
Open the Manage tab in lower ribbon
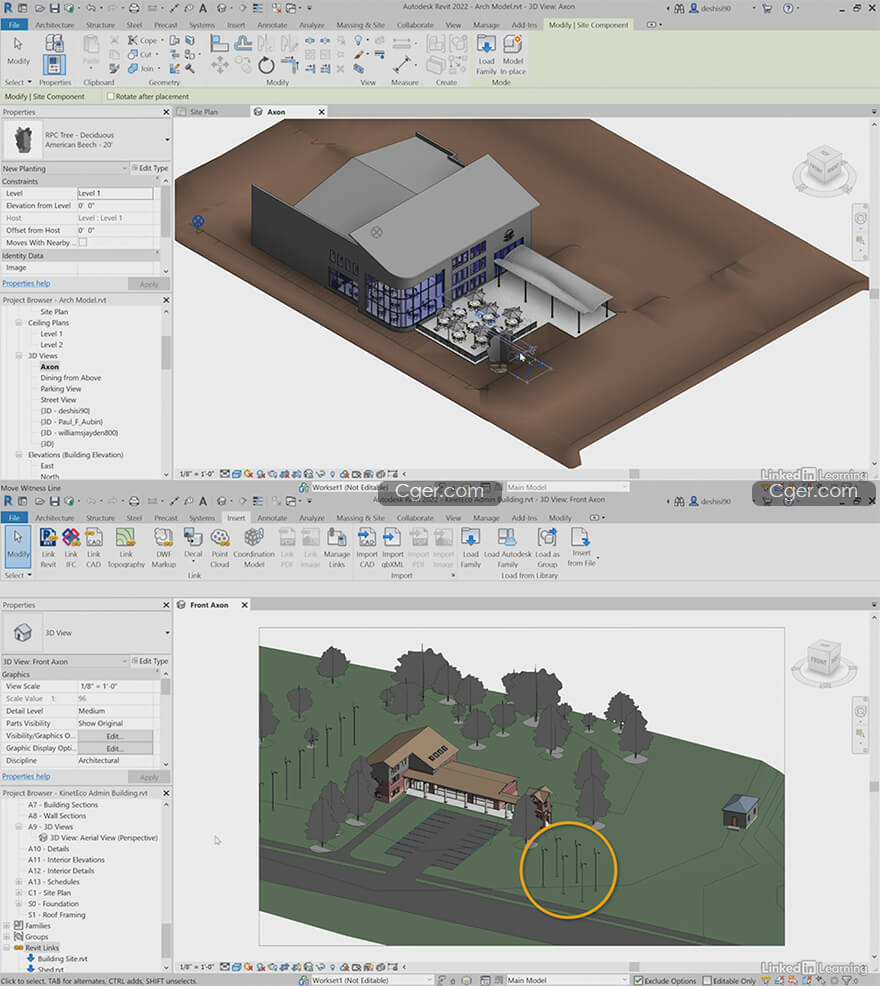point(486,518)
